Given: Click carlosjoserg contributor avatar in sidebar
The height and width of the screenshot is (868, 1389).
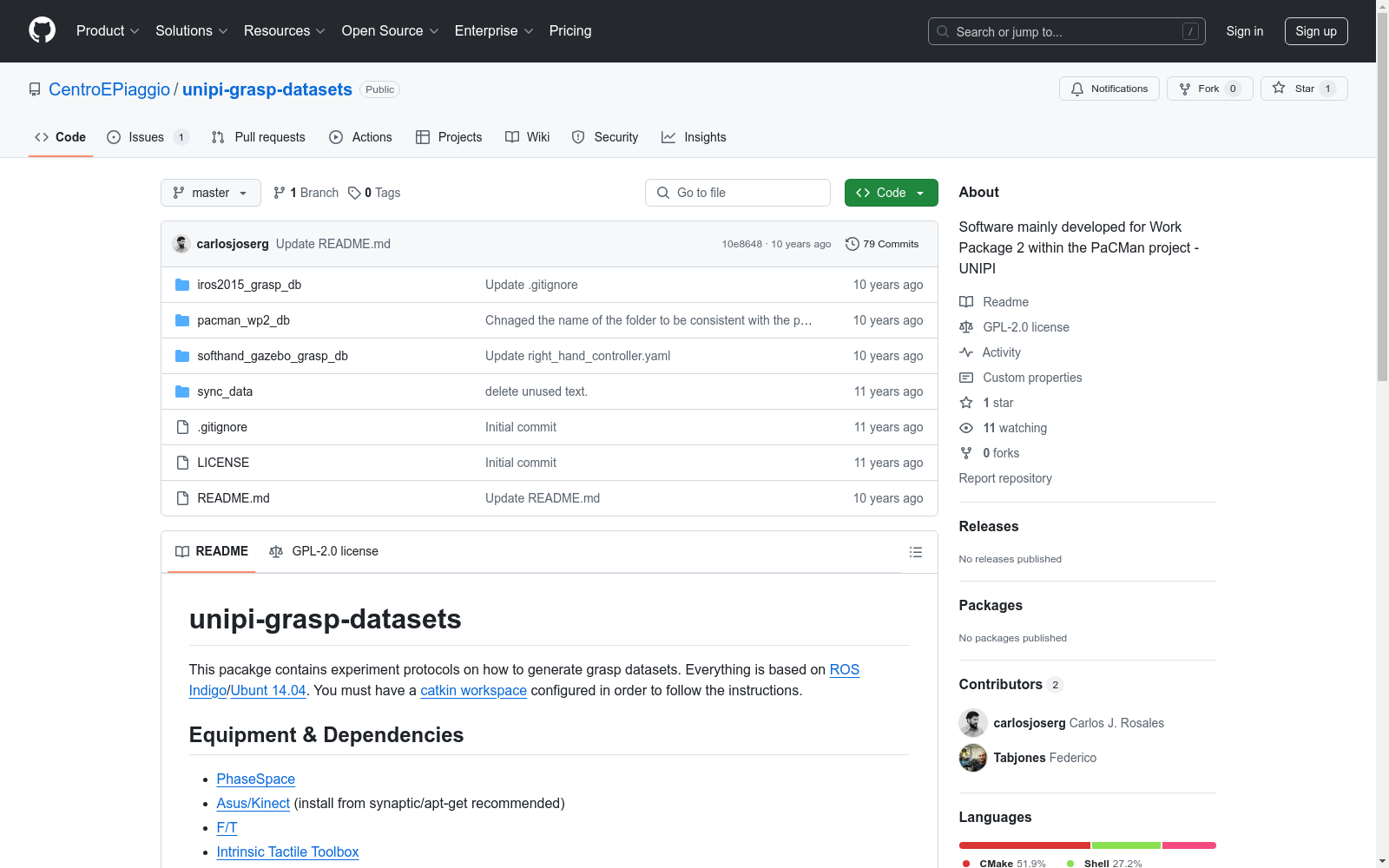Looking at the screenshot, I should [x=973, y=723].
